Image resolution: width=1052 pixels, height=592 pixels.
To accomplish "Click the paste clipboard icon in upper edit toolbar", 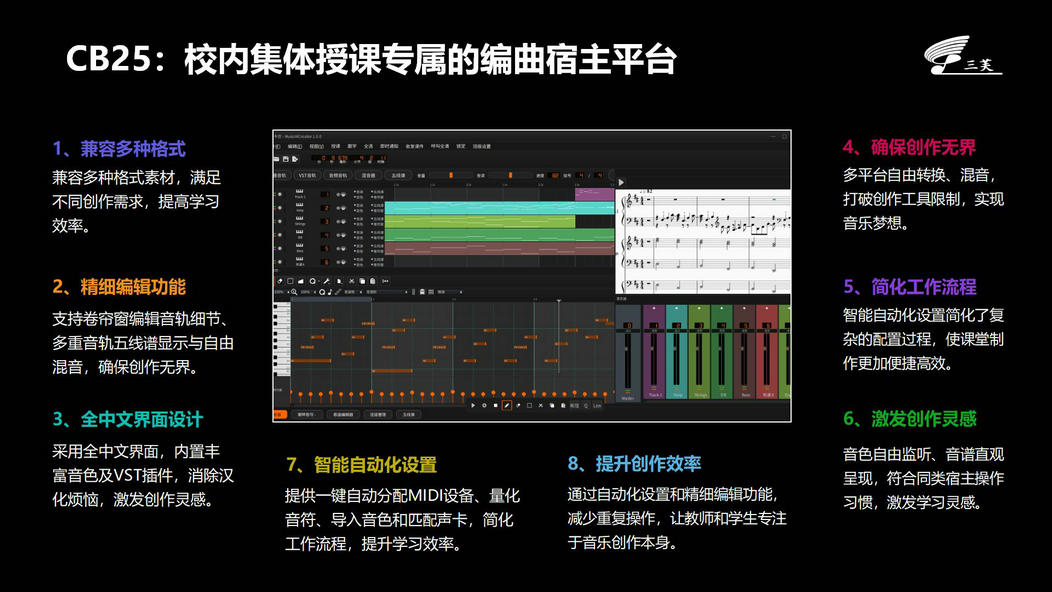I will pos(372,281).
